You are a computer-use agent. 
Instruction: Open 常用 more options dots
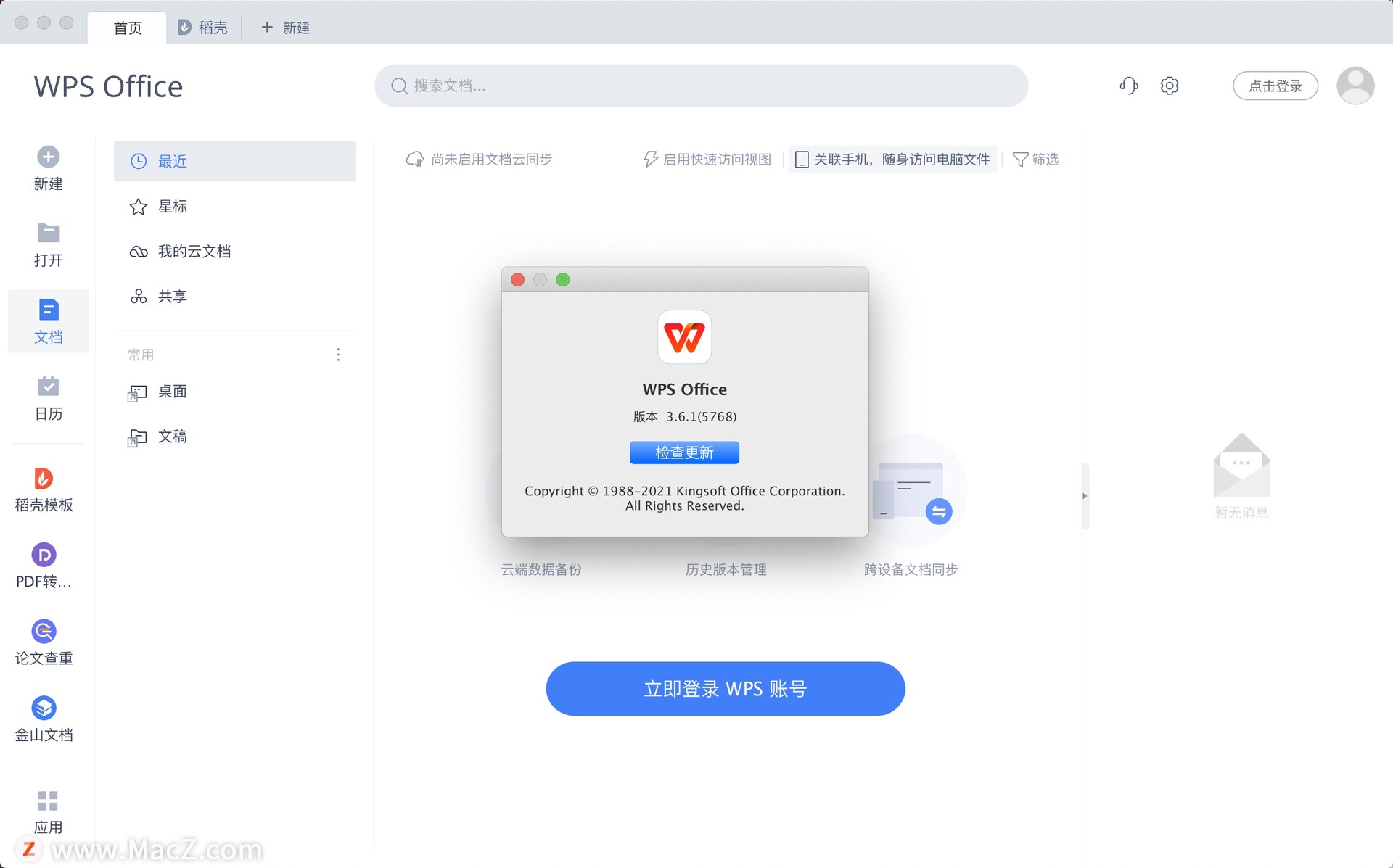click(x=338, y=355)
